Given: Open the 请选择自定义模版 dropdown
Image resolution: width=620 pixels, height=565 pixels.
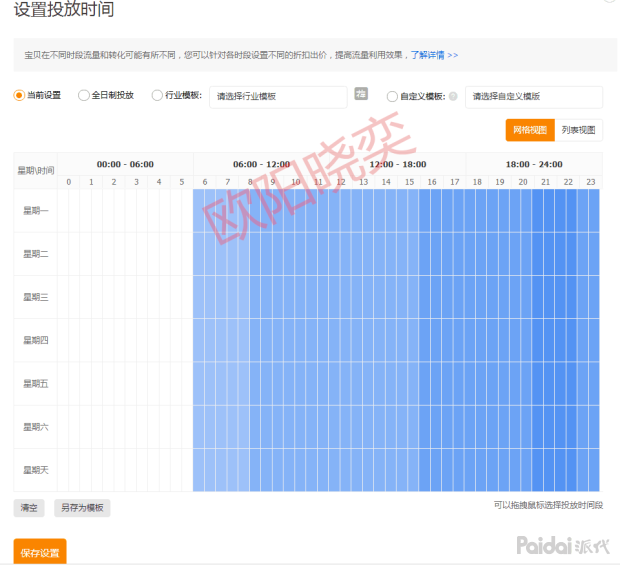Looking at the screenshot, I should [533, 96].
